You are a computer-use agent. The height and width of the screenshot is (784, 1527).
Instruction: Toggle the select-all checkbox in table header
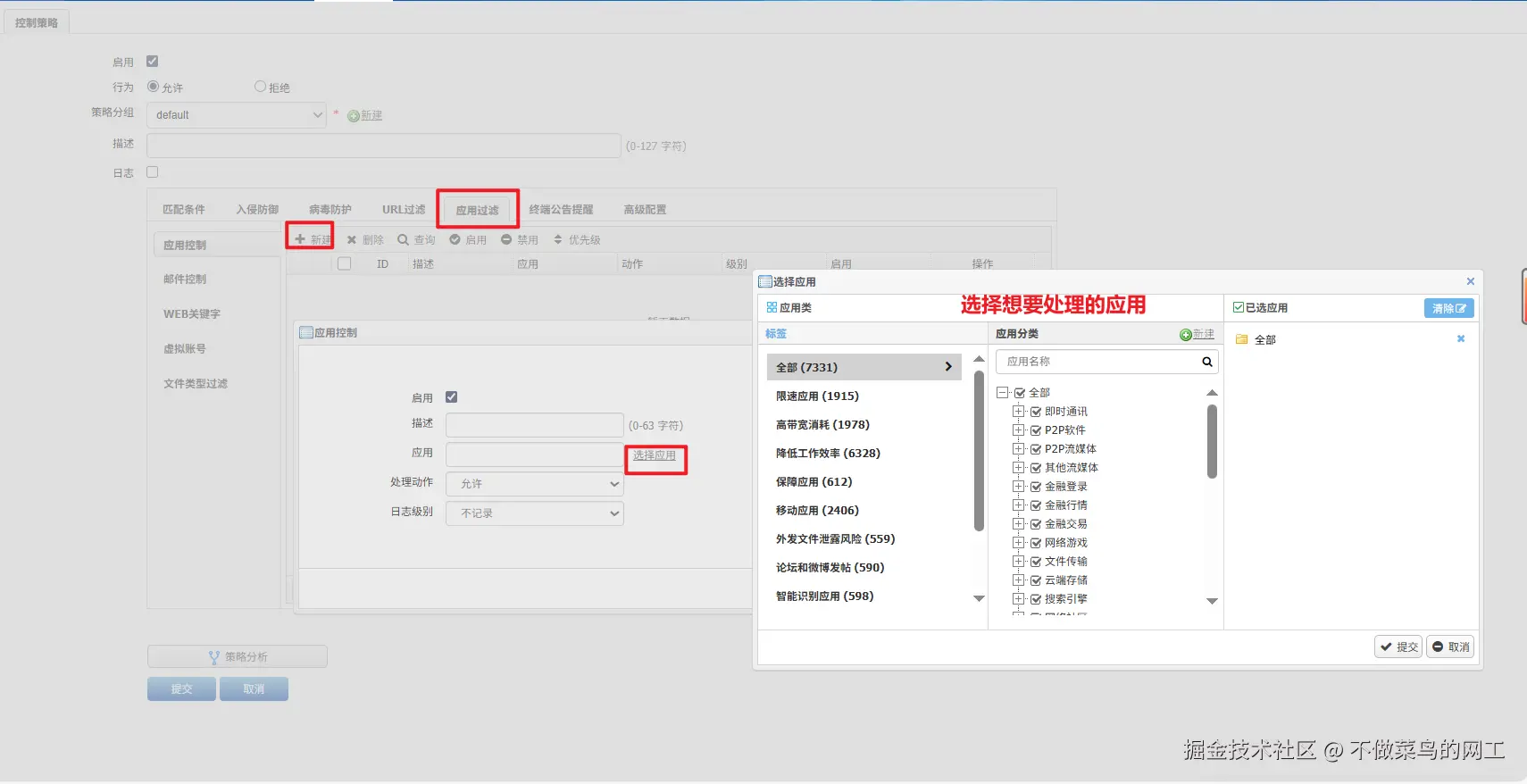345,263
